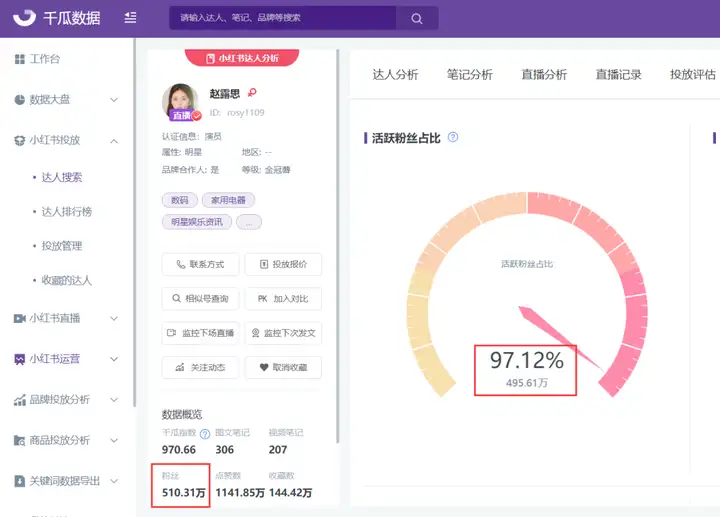This screenshot has height=517, width=720.
Task: Click the 小红书投放 sidebar icon
Action: tap(20, 140)
